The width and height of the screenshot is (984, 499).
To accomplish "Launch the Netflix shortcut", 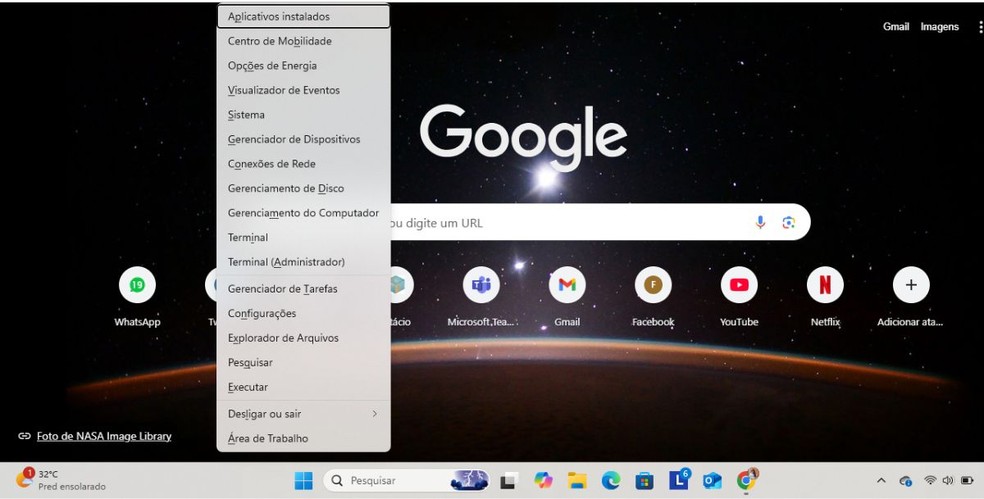I will click(x=825, y=286).
